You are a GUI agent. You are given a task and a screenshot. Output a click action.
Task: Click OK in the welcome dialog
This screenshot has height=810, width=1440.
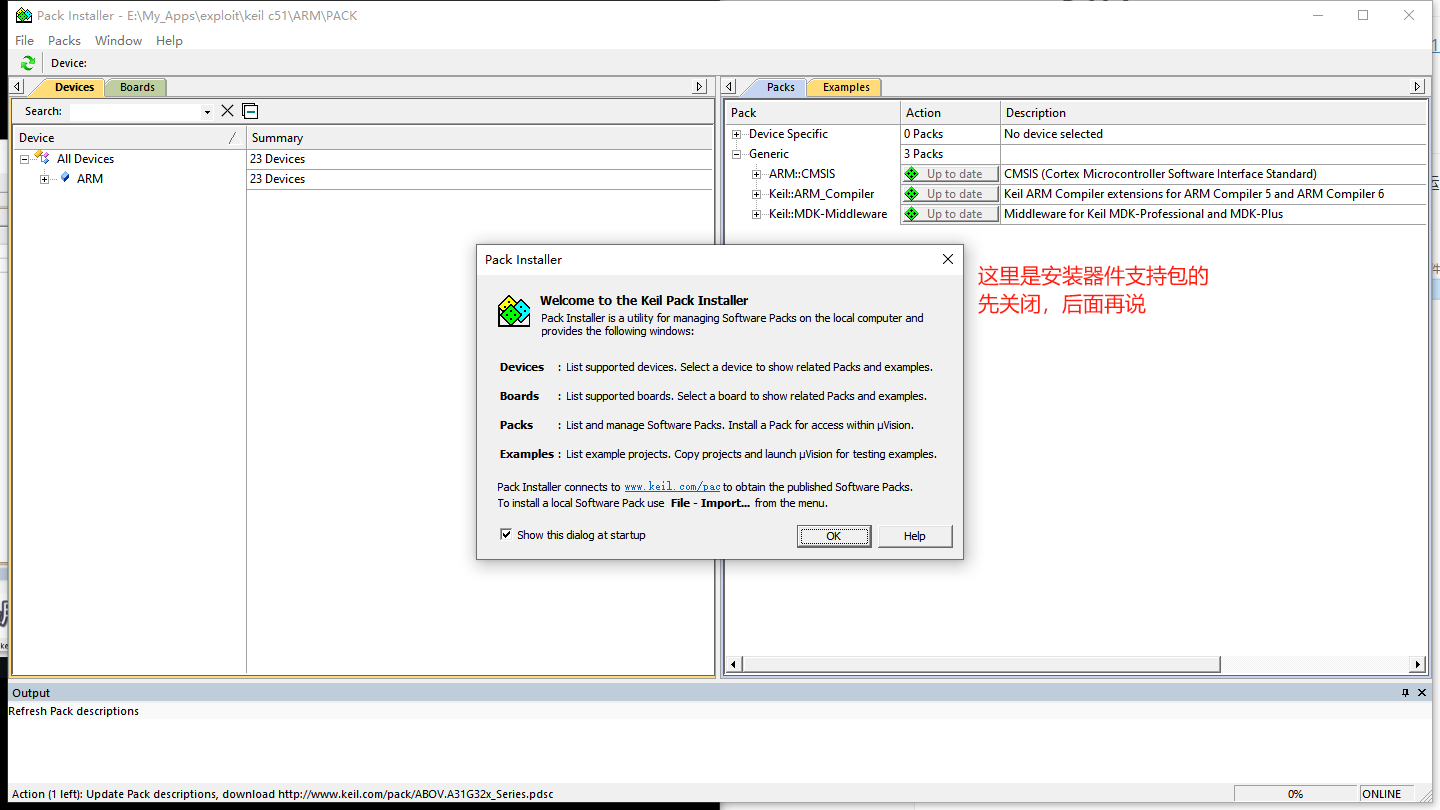point(834,536)
